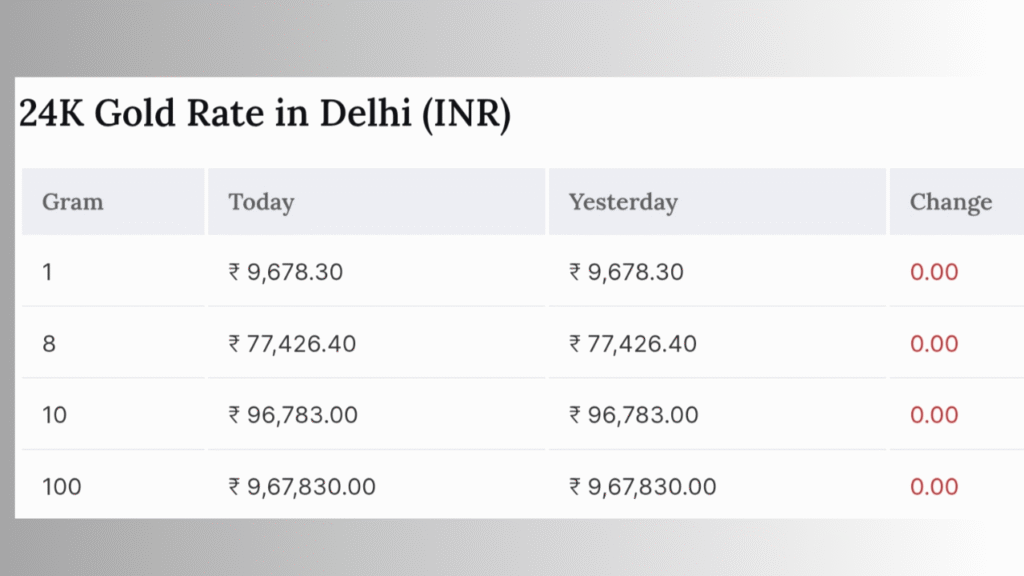
Task: Click yesterday's price ₹ 96,783.00
Action: click(x=633, y=415)
